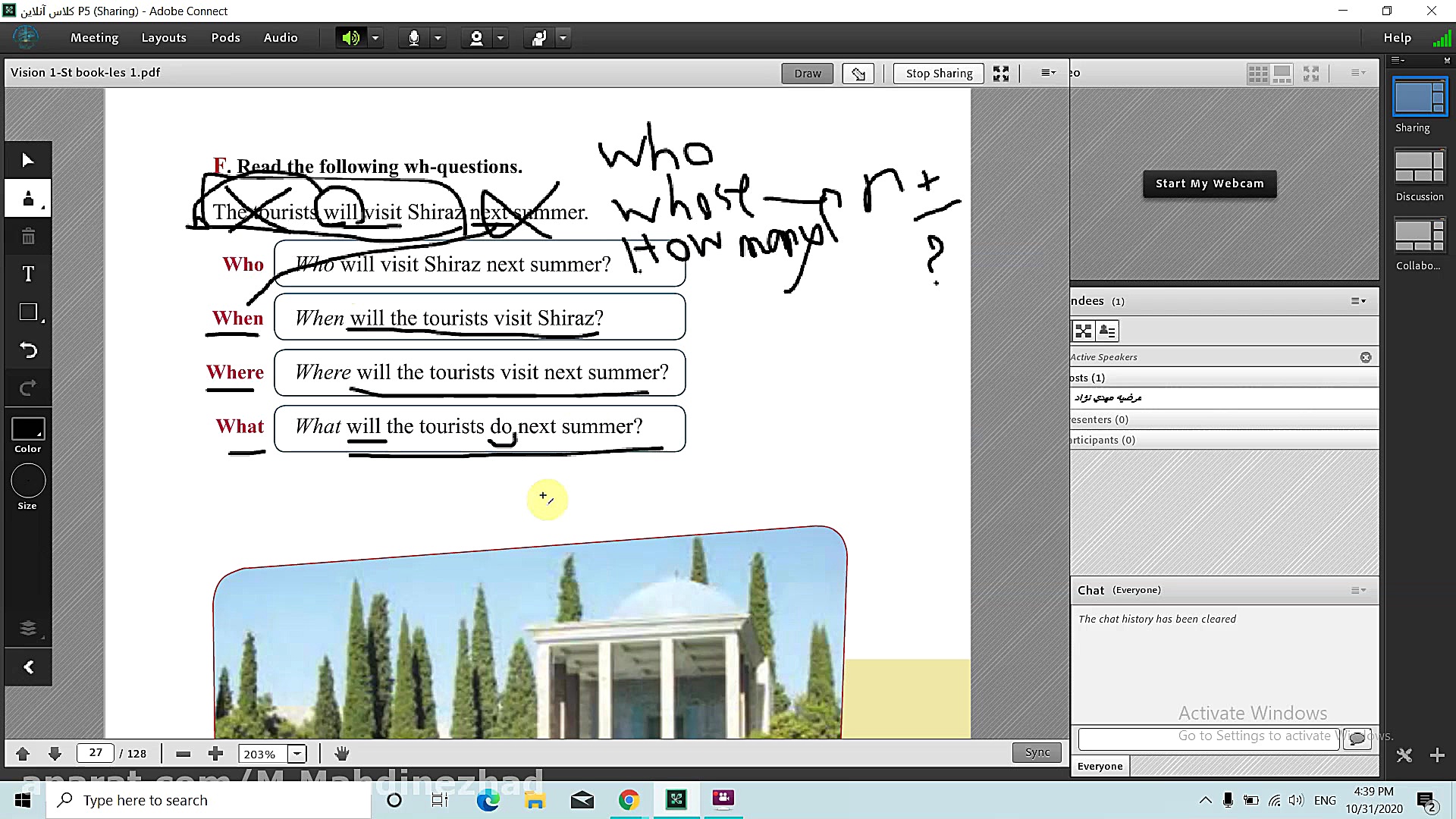
Task: Click the trash delete tool icon
Action: (x=28, y=237)
